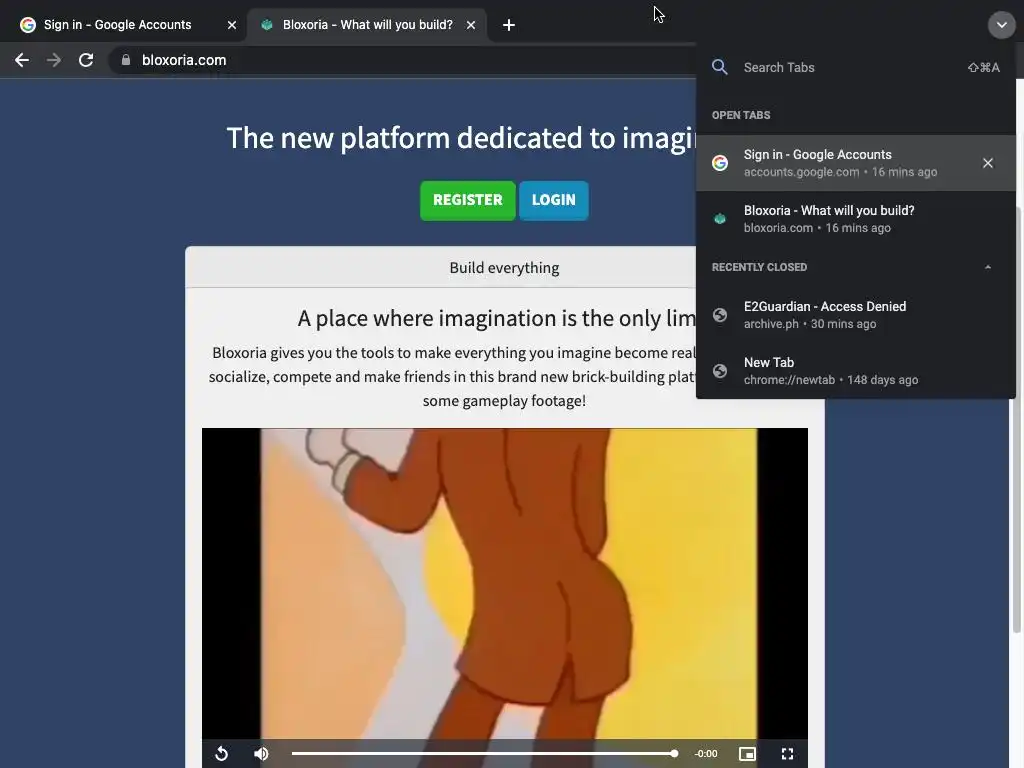Screen dimensions: 1024x768
Task: Enable picture-in-picture for the video
Action: pyautogui.click(x=747, y=754)
